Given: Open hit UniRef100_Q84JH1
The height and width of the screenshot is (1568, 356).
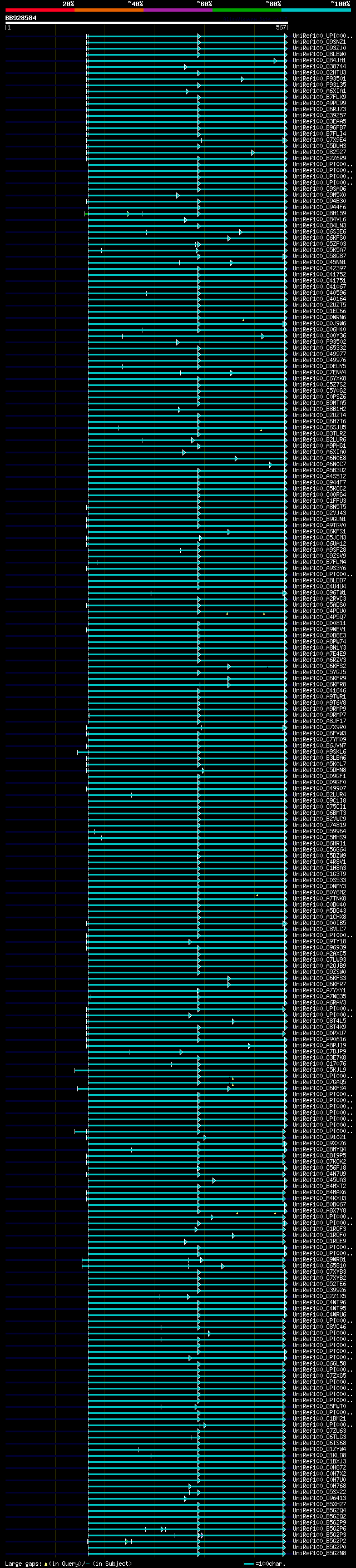Looking at the screenshot, I should click(x=319, y=60).
